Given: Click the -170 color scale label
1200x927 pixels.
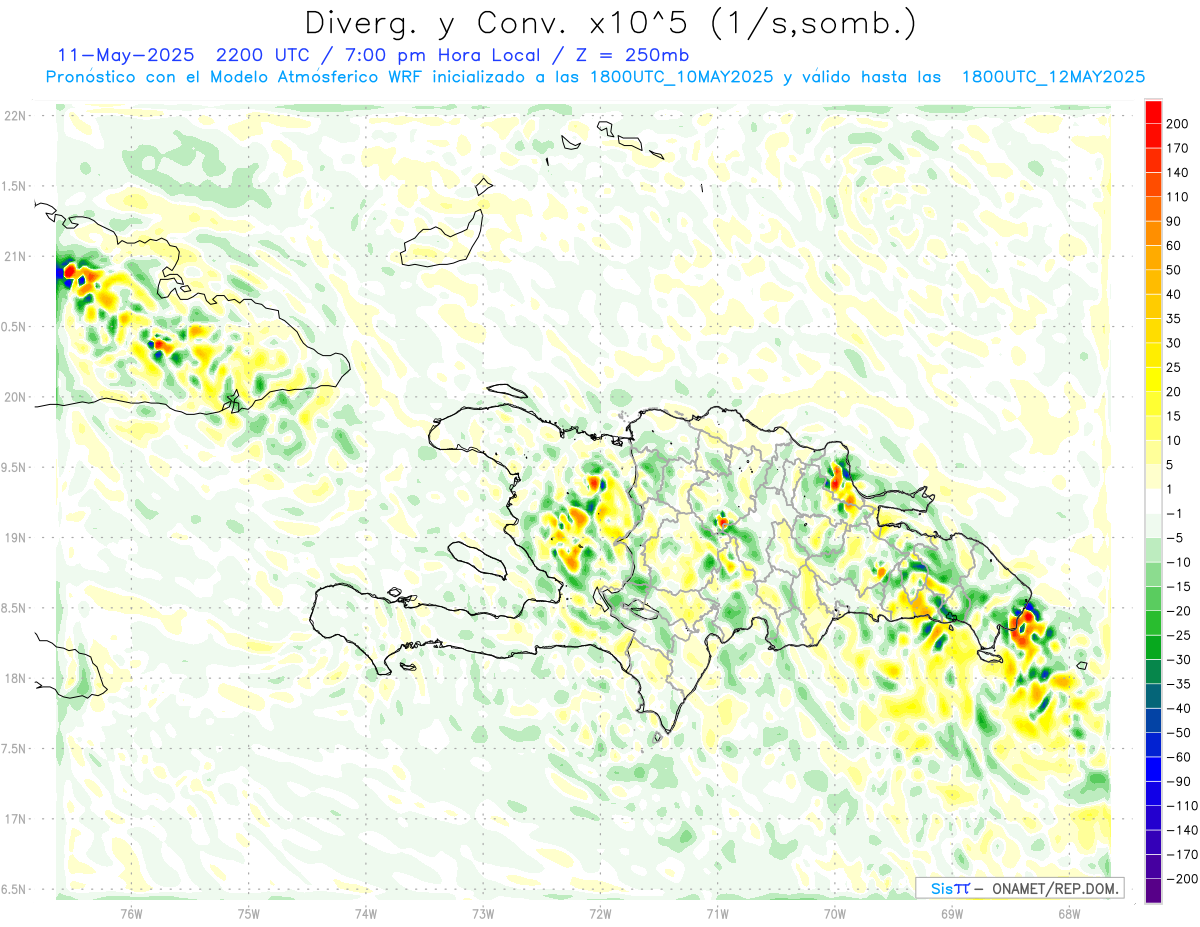Looking at the screenshot, I should point(1181,856).
